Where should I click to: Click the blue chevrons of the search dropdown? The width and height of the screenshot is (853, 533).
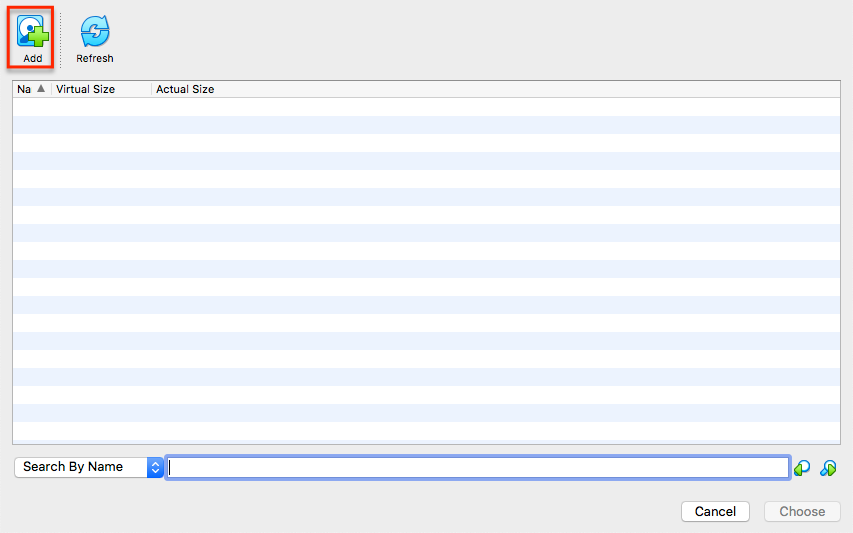[155, 467]
